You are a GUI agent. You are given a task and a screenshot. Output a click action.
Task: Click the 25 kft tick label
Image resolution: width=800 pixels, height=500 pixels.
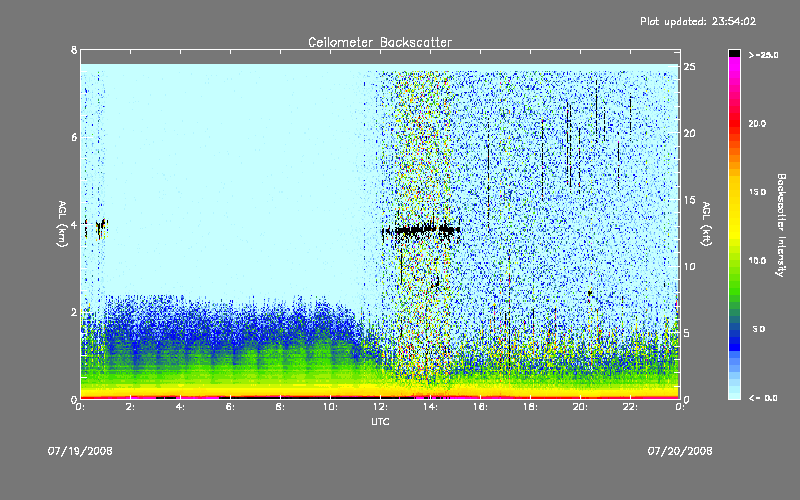[690, 66]
